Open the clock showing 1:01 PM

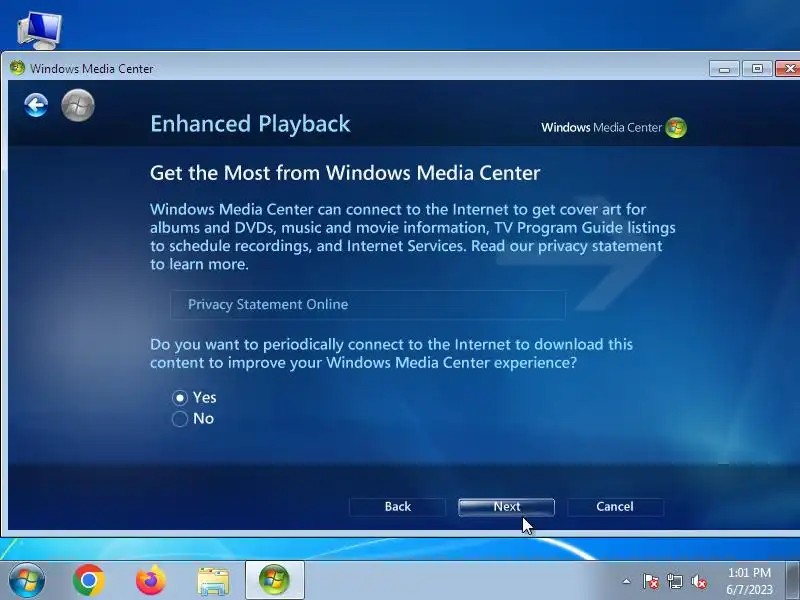[749, 581]
